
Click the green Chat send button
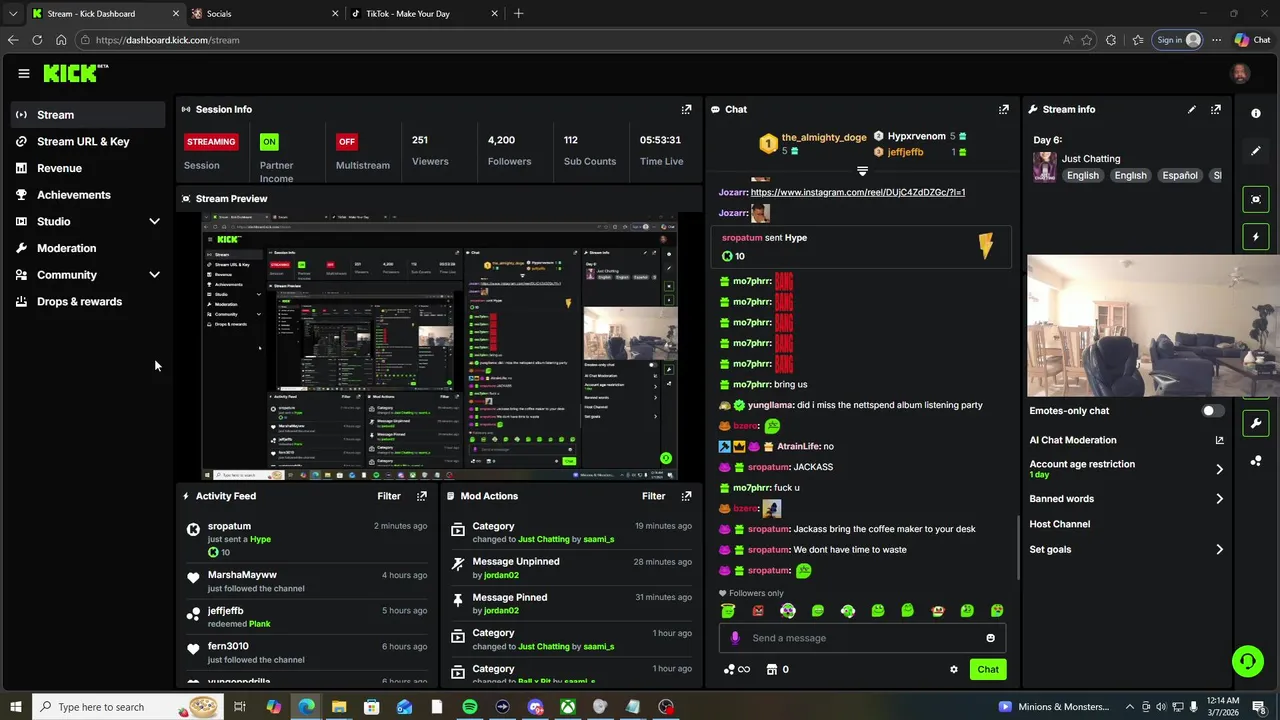point(988,670)
